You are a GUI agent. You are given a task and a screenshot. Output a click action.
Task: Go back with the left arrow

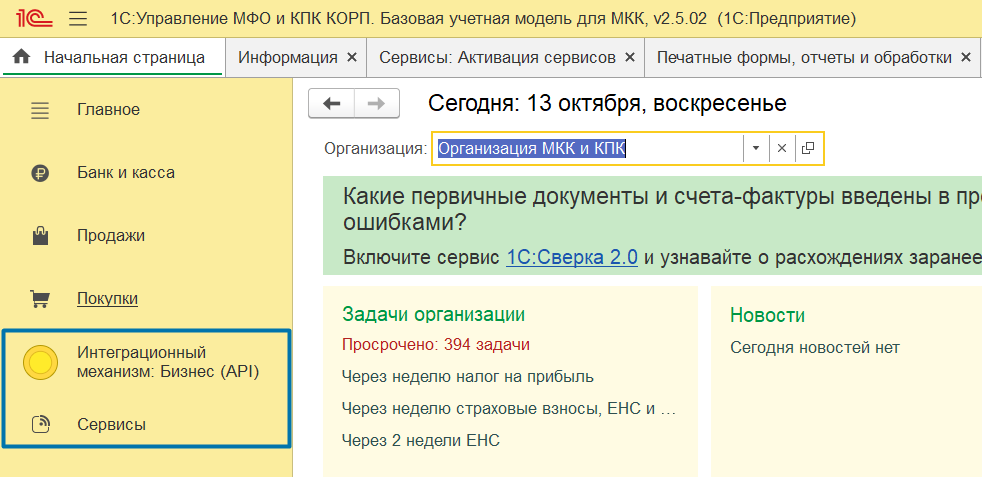(x=331, y=103)
